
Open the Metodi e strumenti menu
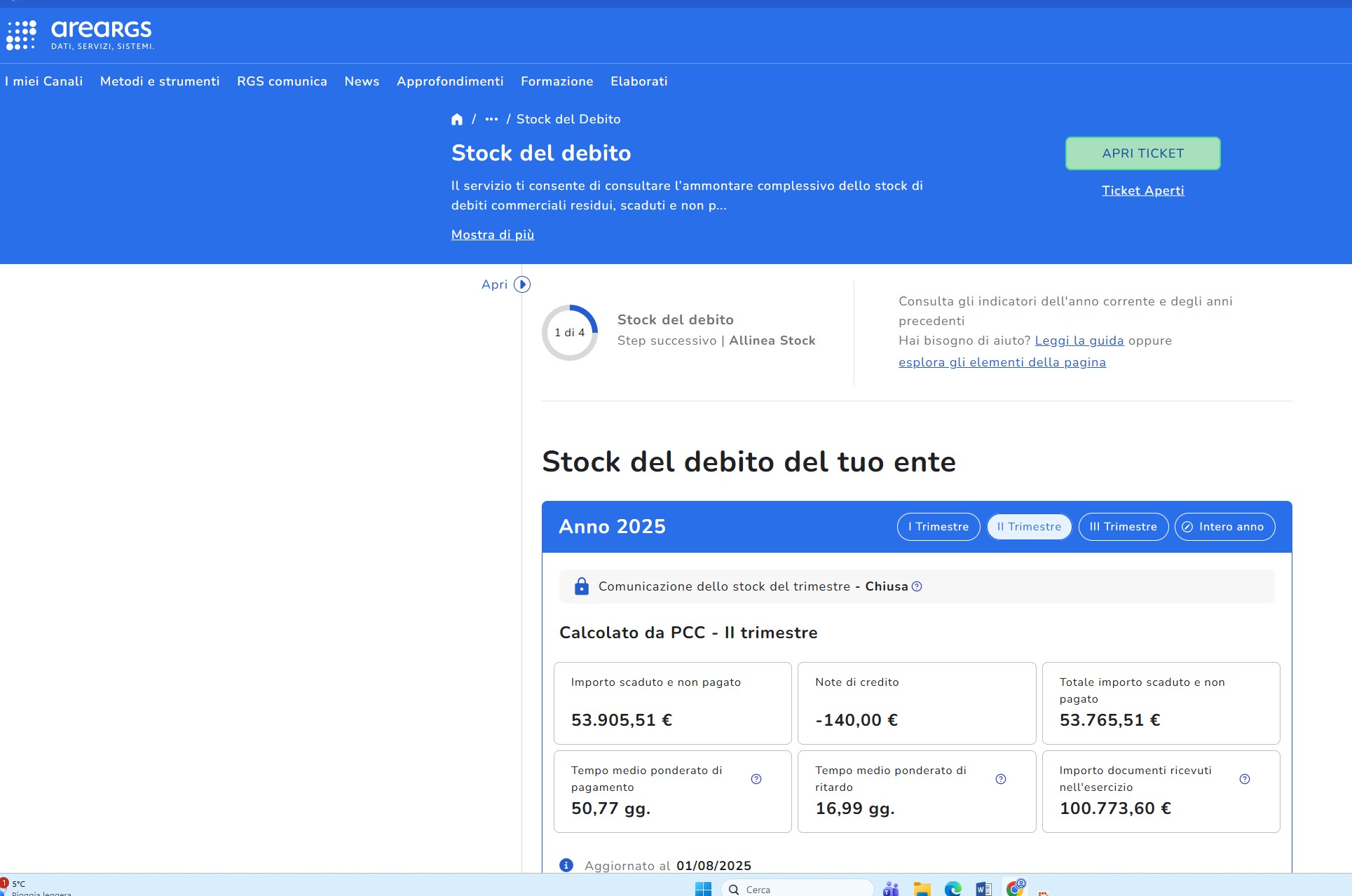click(x=160, y=81)
